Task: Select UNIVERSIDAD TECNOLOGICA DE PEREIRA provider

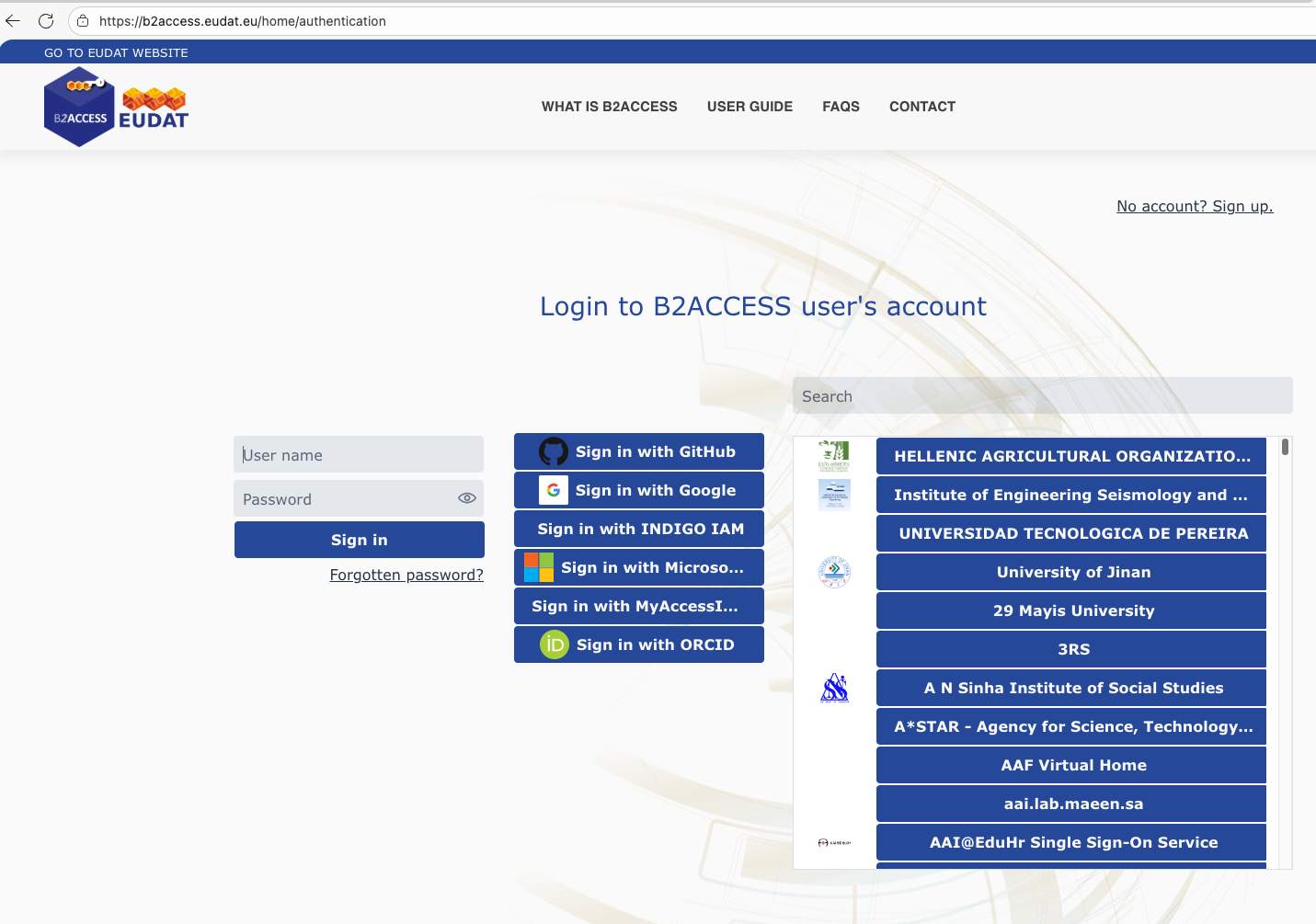Action: [x=1071, y=533]
